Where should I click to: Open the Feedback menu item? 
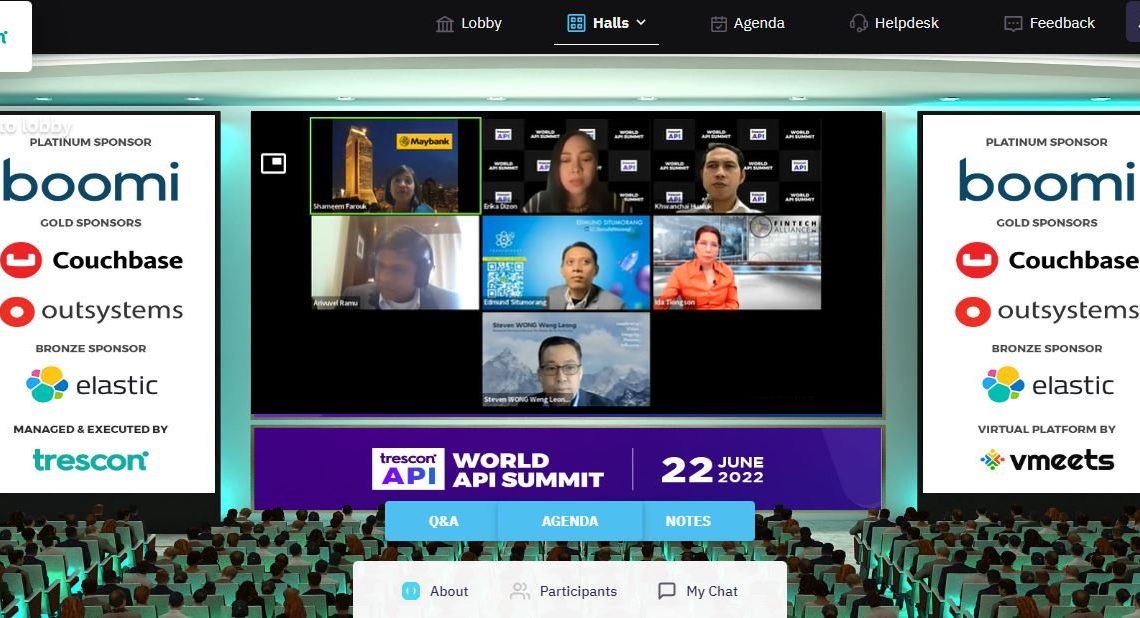tap(1049, 23)
